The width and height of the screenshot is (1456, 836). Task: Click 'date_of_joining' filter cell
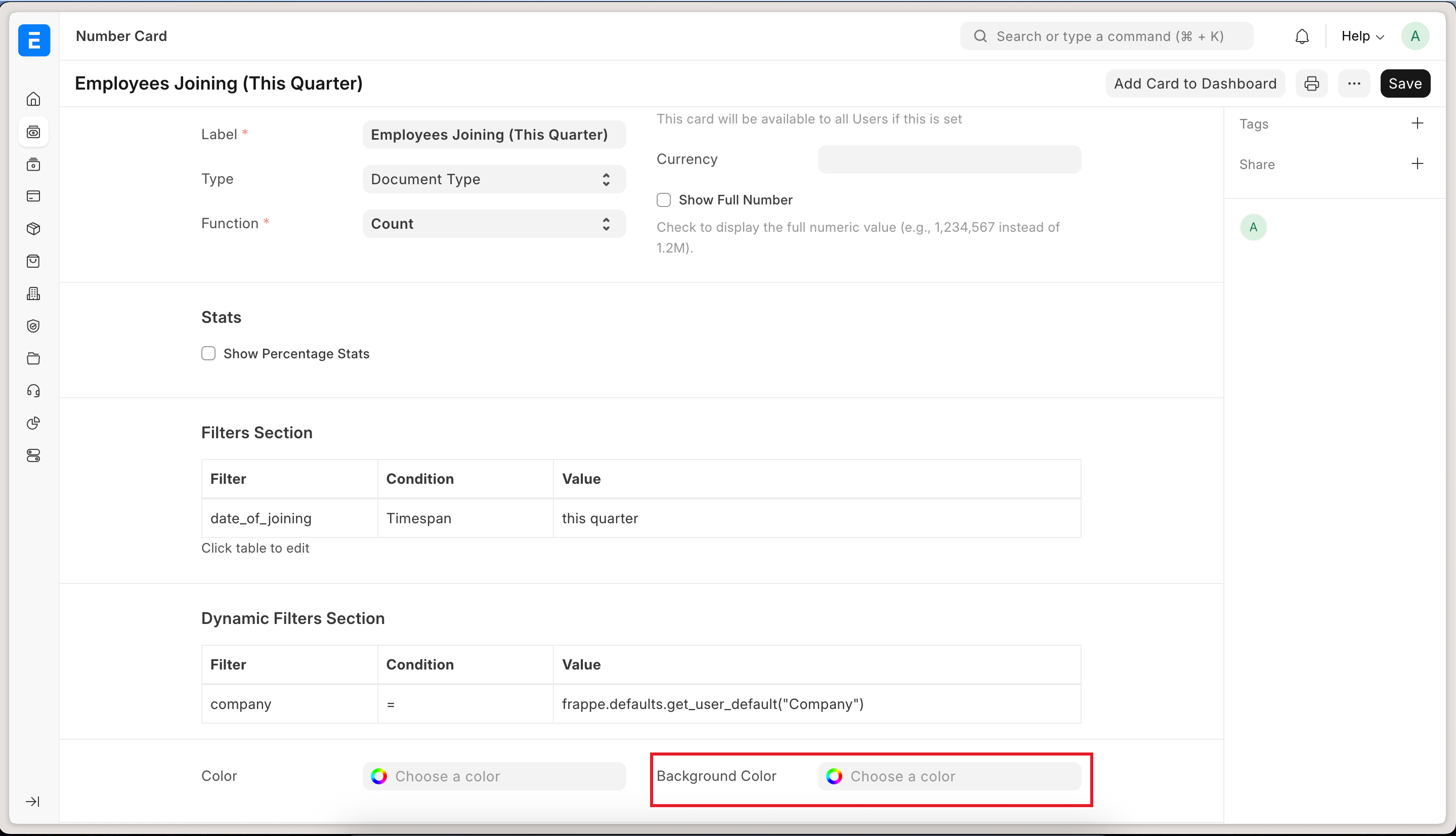(x=289, y=519)
